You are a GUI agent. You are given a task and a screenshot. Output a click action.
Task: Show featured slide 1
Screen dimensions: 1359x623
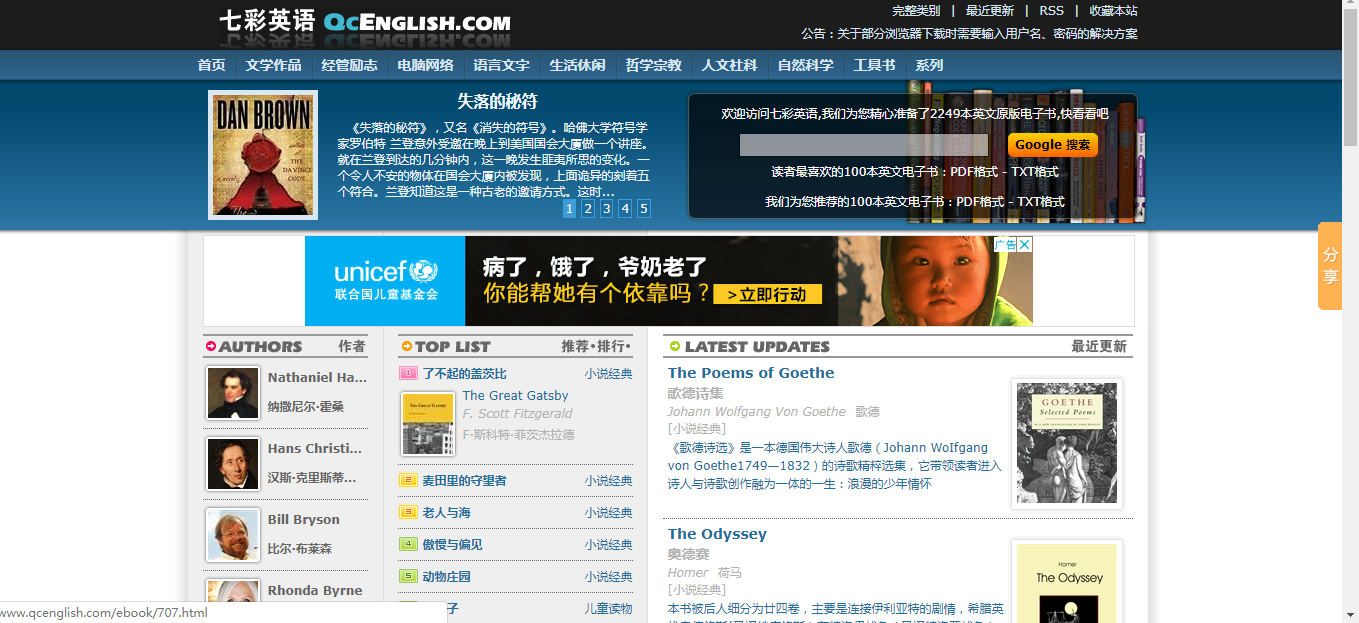(x=569, y=208)
